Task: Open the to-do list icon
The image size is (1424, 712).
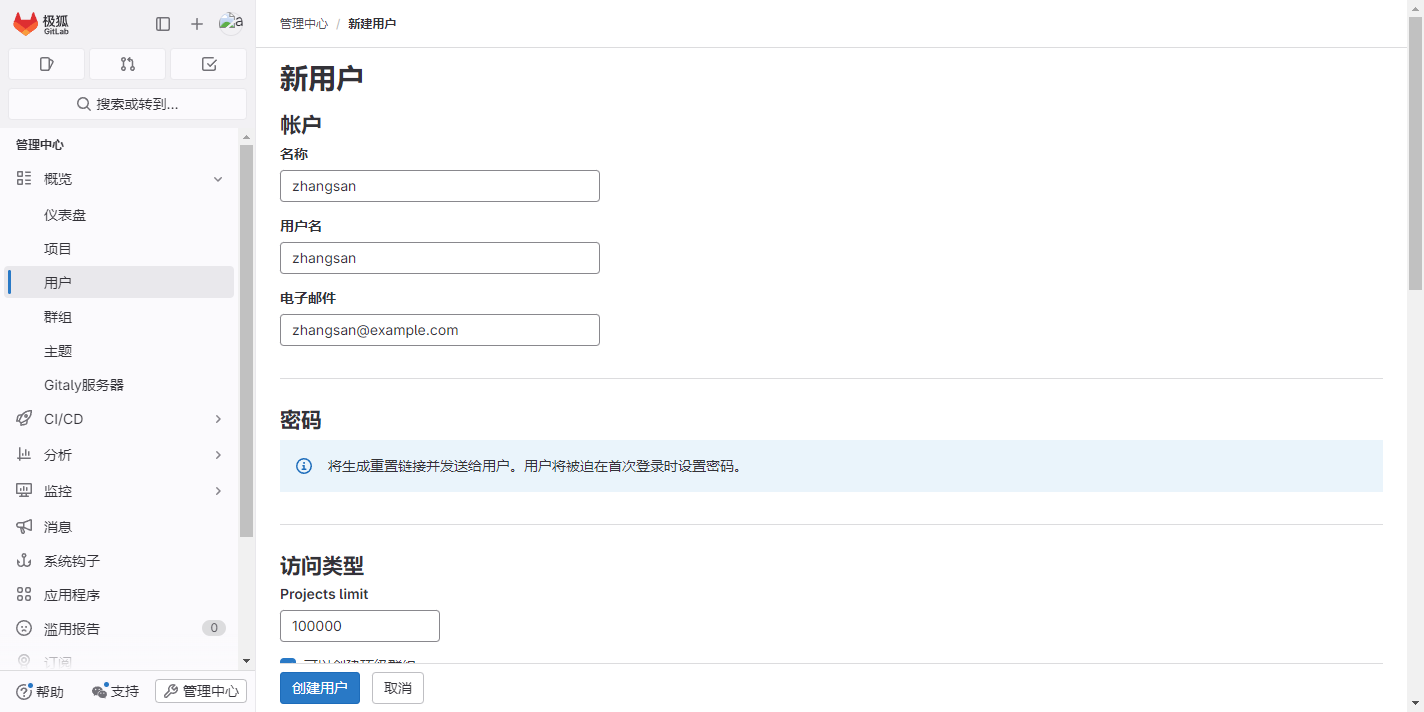Action: [x=208, y=64]
